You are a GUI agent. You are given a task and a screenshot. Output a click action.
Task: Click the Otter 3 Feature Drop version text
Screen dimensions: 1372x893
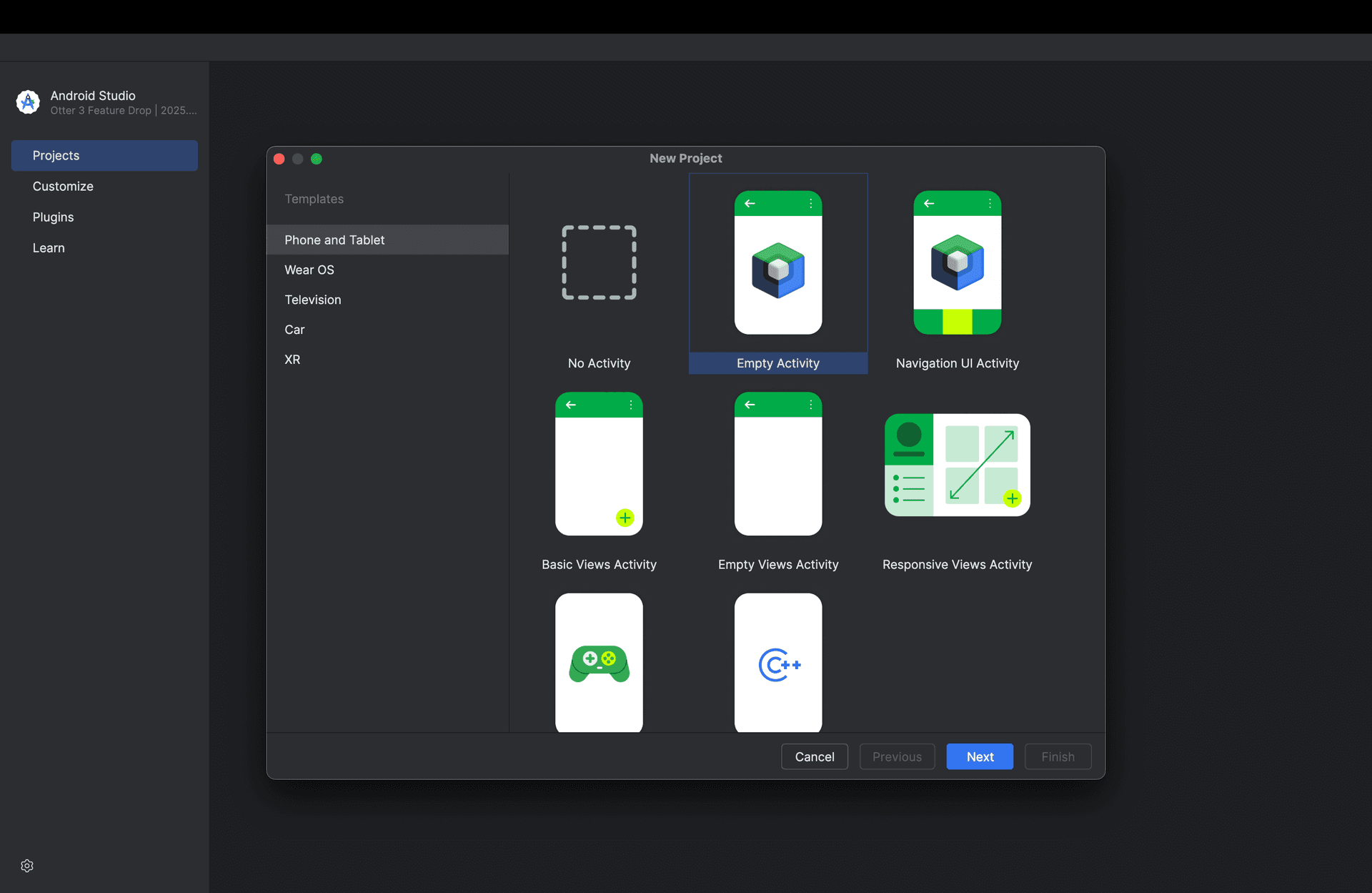tap(123, 110)
